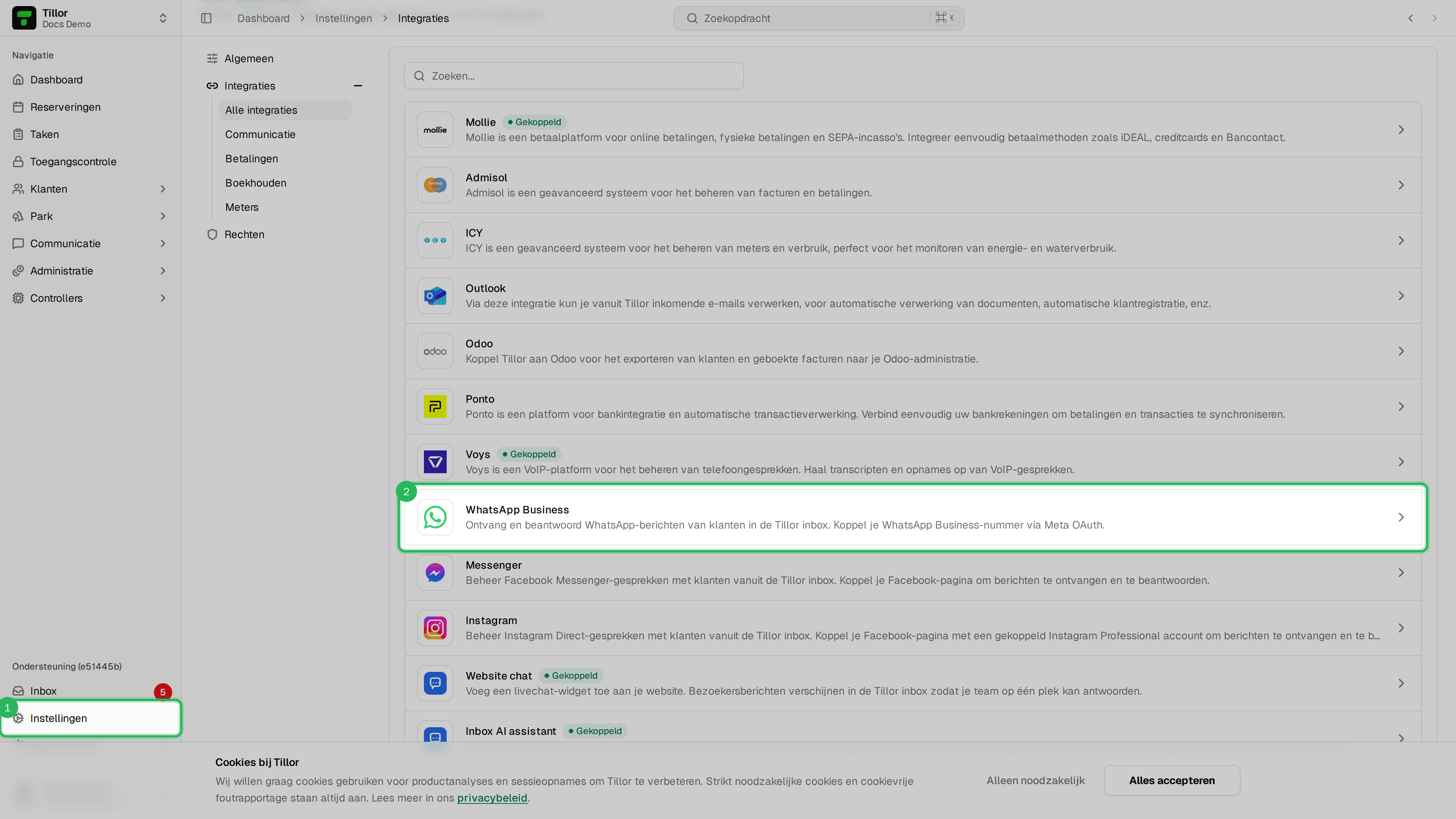1456x819 pixels.
Task: Open ICY integration via its chevron
Action: (x=1401, y=240)
